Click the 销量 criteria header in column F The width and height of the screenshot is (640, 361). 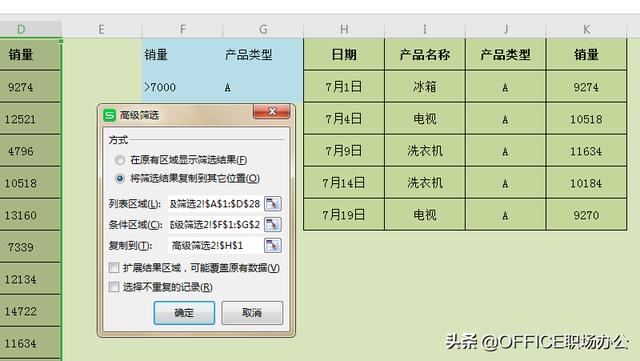[x=182, y=54]
